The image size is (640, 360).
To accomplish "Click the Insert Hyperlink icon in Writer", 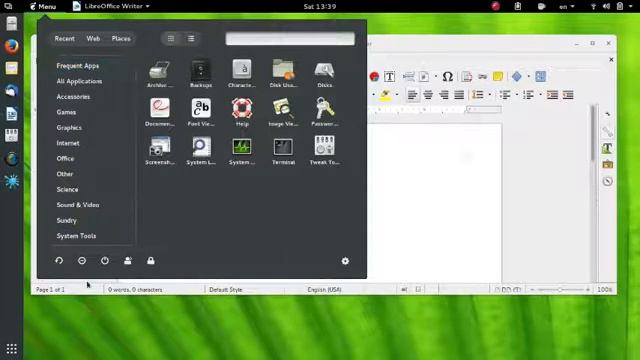I will (482, 76).
